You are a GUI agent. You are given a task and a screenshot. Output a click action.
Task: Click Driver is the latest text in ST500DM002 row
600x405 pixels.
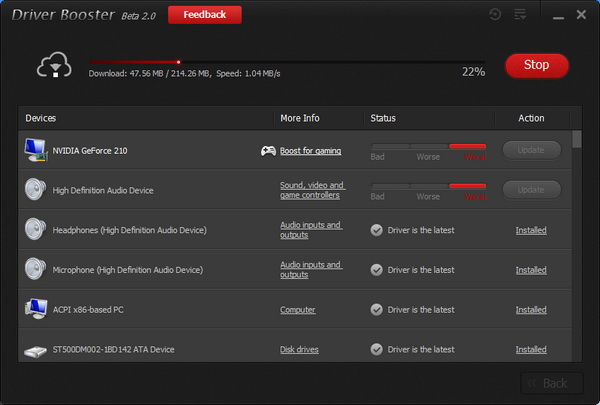(x=421, y=349)
